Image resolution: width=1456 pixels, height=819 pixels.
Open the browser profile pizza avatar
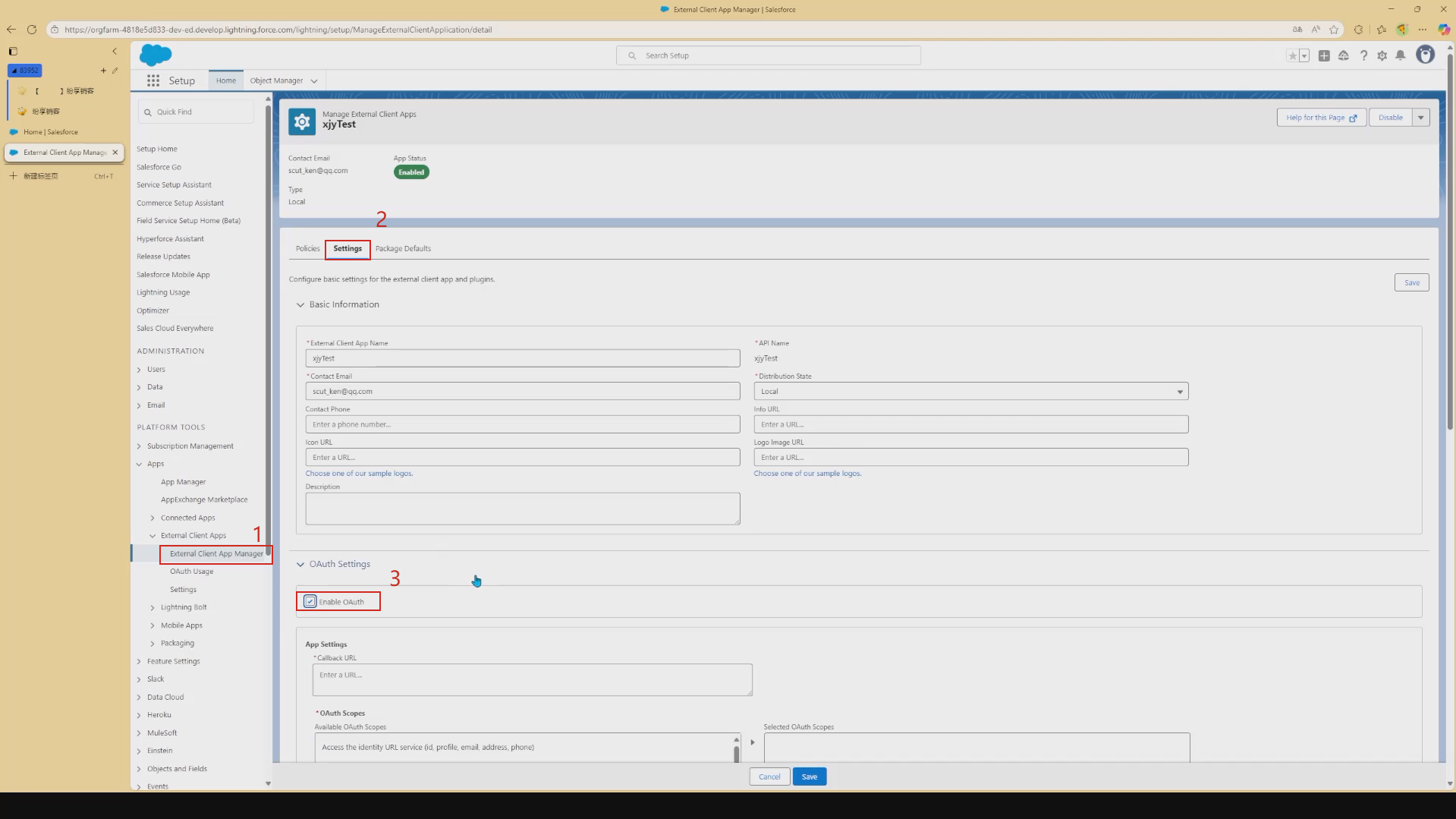pos(1402,30)
